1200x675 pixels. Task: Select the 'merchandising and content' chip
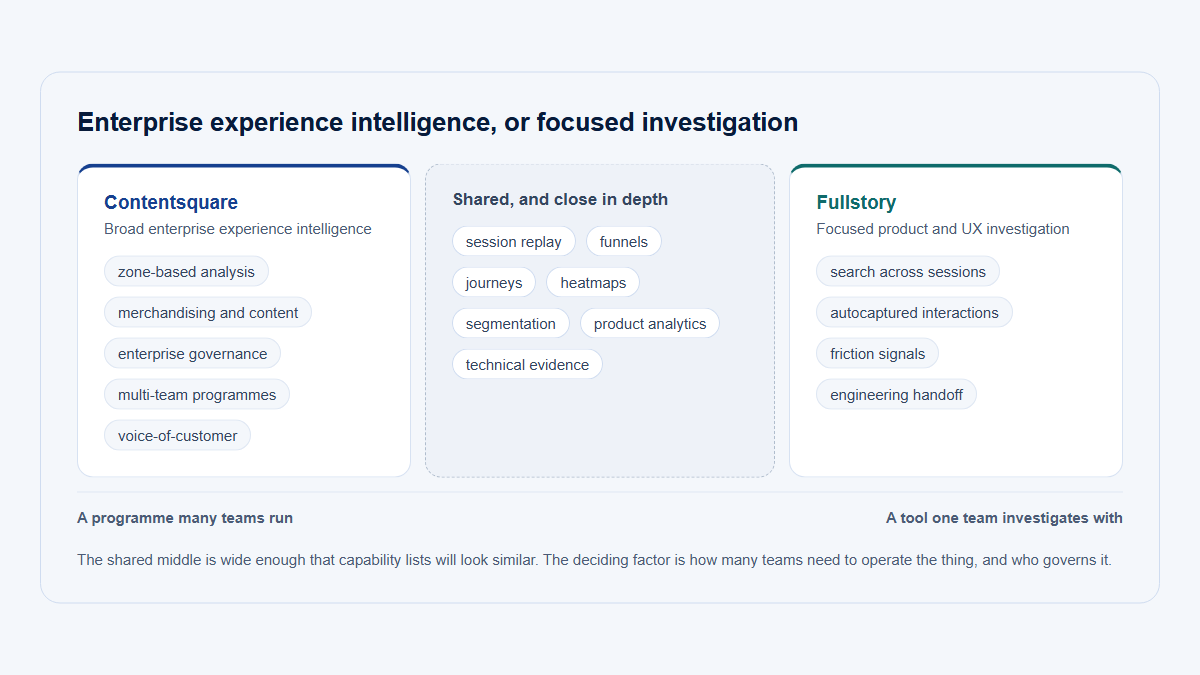(208, 313)
